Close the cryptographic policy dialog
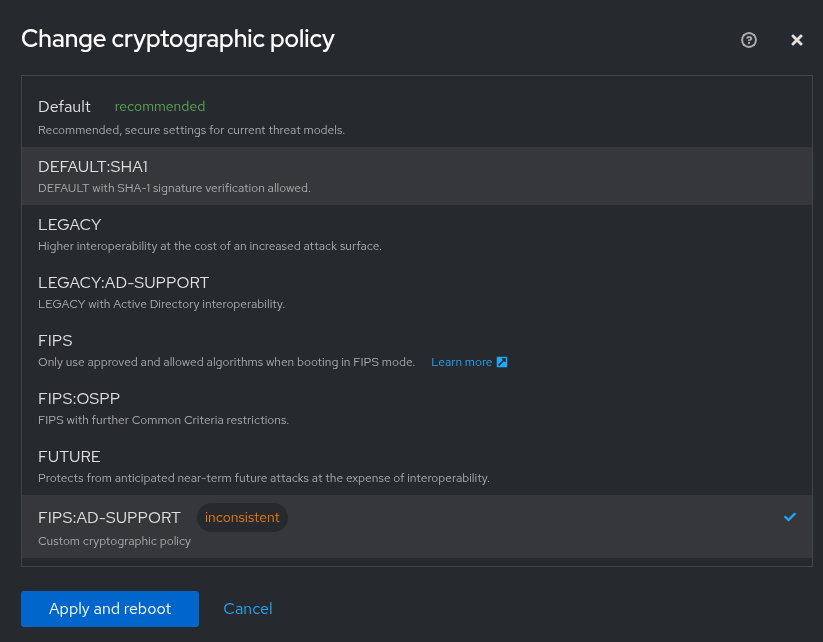Viewport: 823px width, 642px height. [797, 40]
